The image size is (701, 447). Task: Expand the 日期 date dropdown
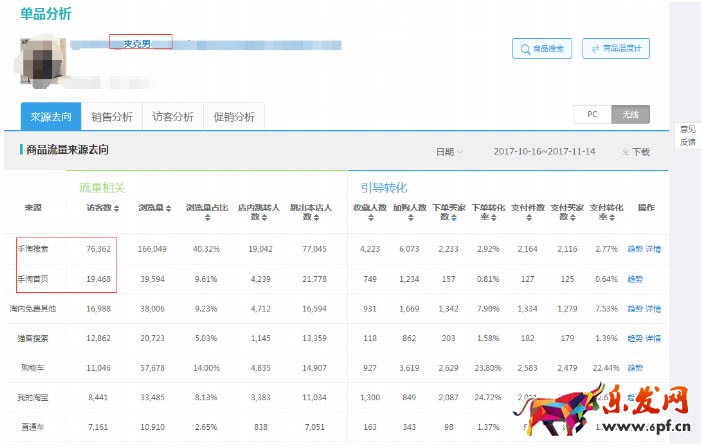click(x=449, y=152)
